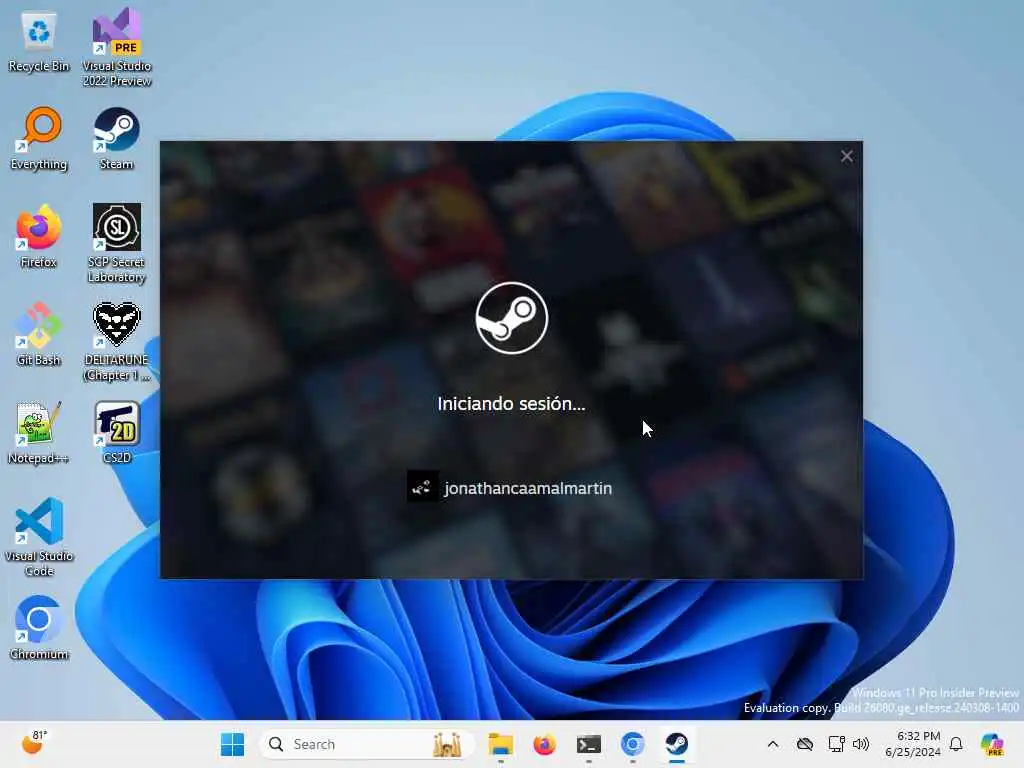Click the search highlight castle image

point(447,744)
